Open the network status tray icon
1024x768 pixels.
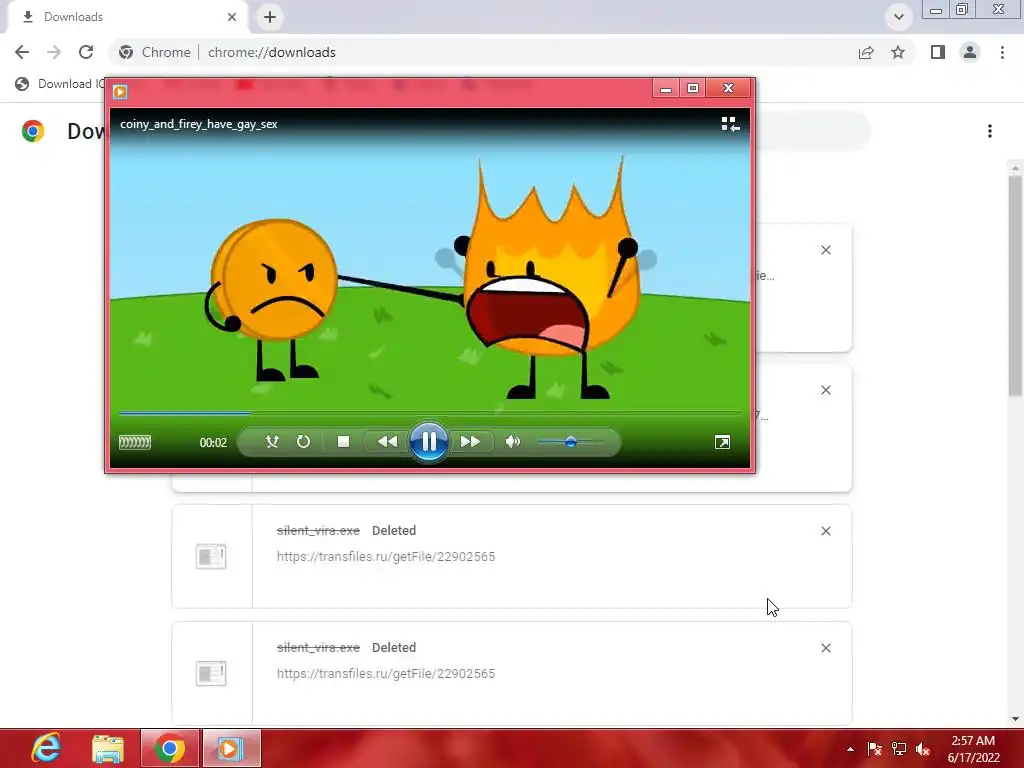pos(899,749)
